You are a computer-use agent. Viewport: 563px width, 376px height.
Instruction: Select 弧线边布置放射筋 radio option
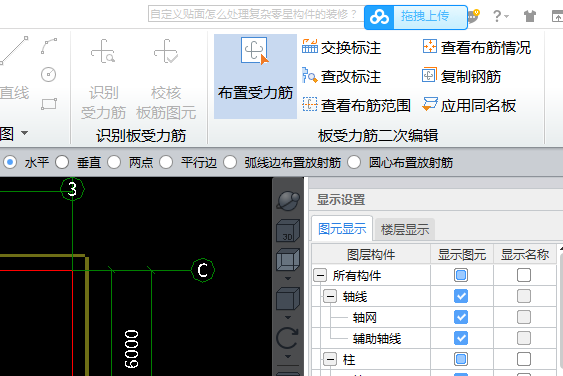point(230,162)
